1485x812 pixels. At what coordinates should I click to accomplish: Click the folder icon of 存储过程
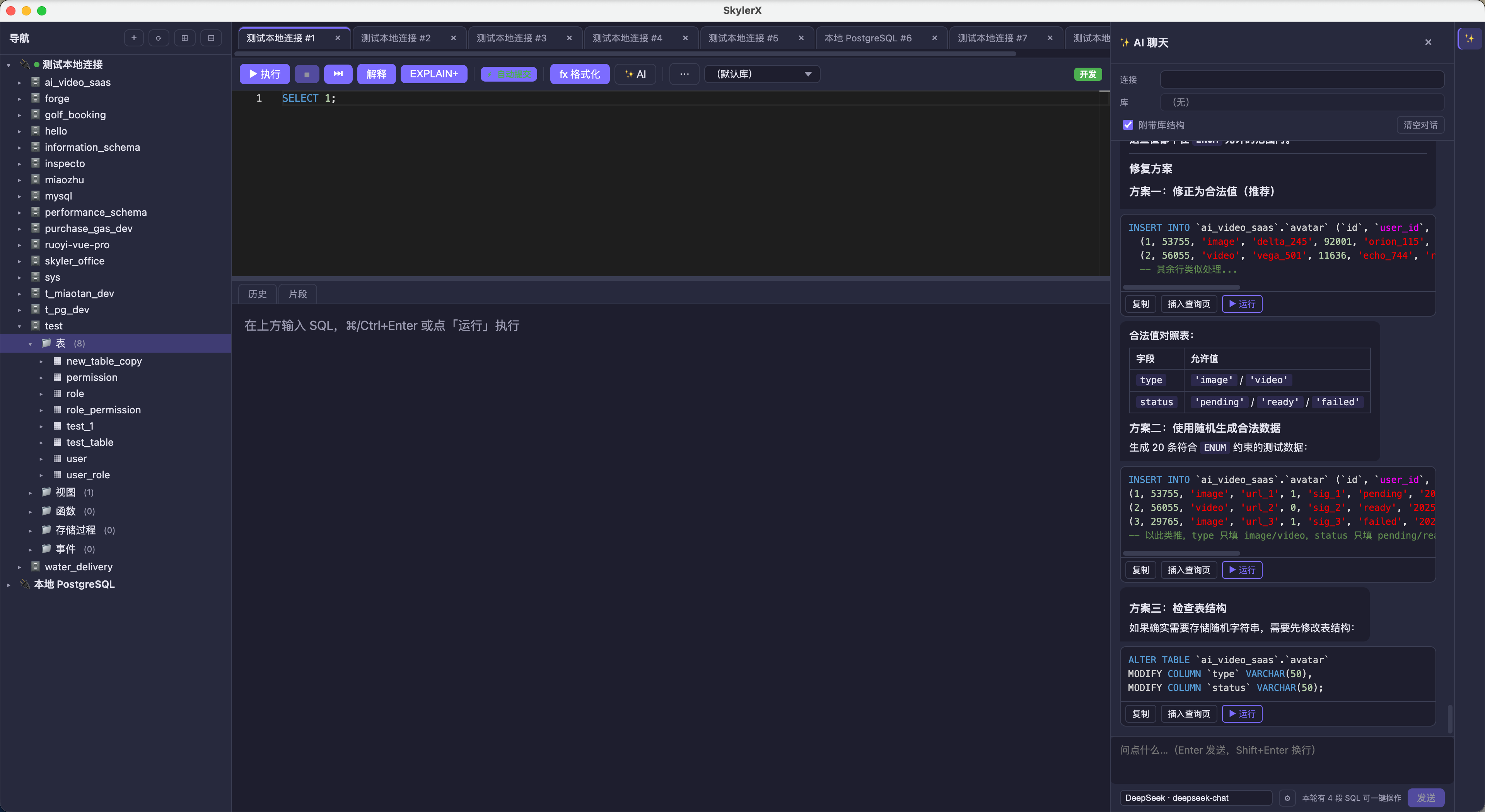(46, 530)
